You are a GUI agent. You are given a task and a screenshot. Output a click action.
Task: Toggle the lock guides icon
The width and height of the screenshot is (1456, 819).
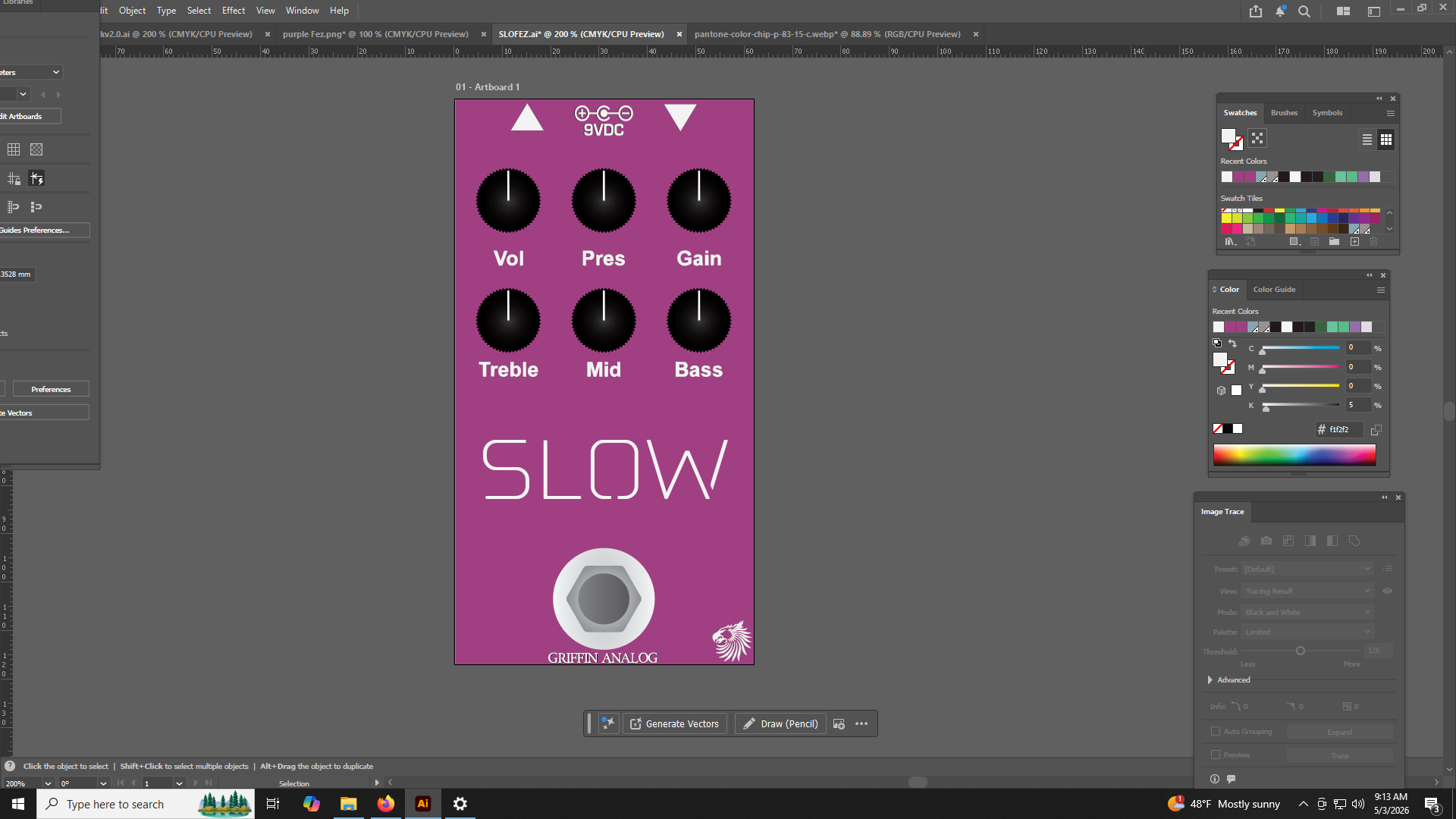coord(14,178)
